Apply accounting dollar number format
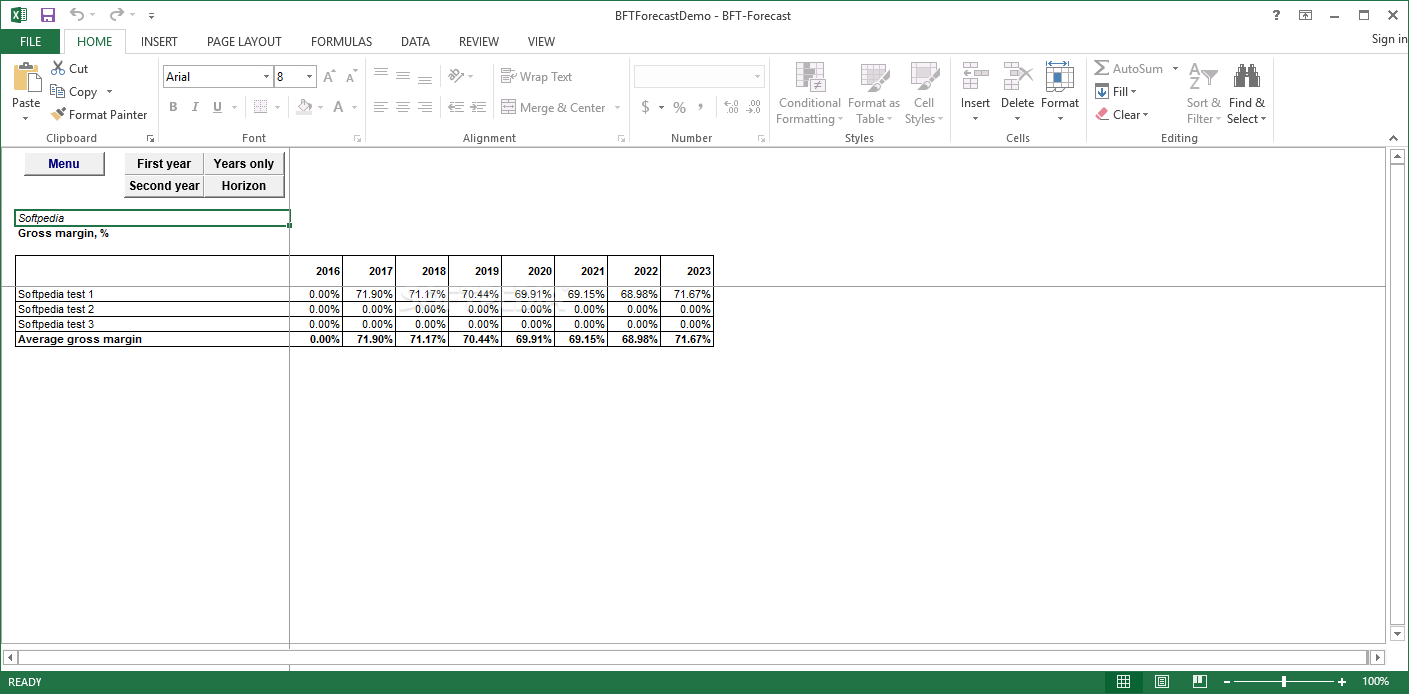1409x694 pixels. pyautogui.click(x=646, y=107)
